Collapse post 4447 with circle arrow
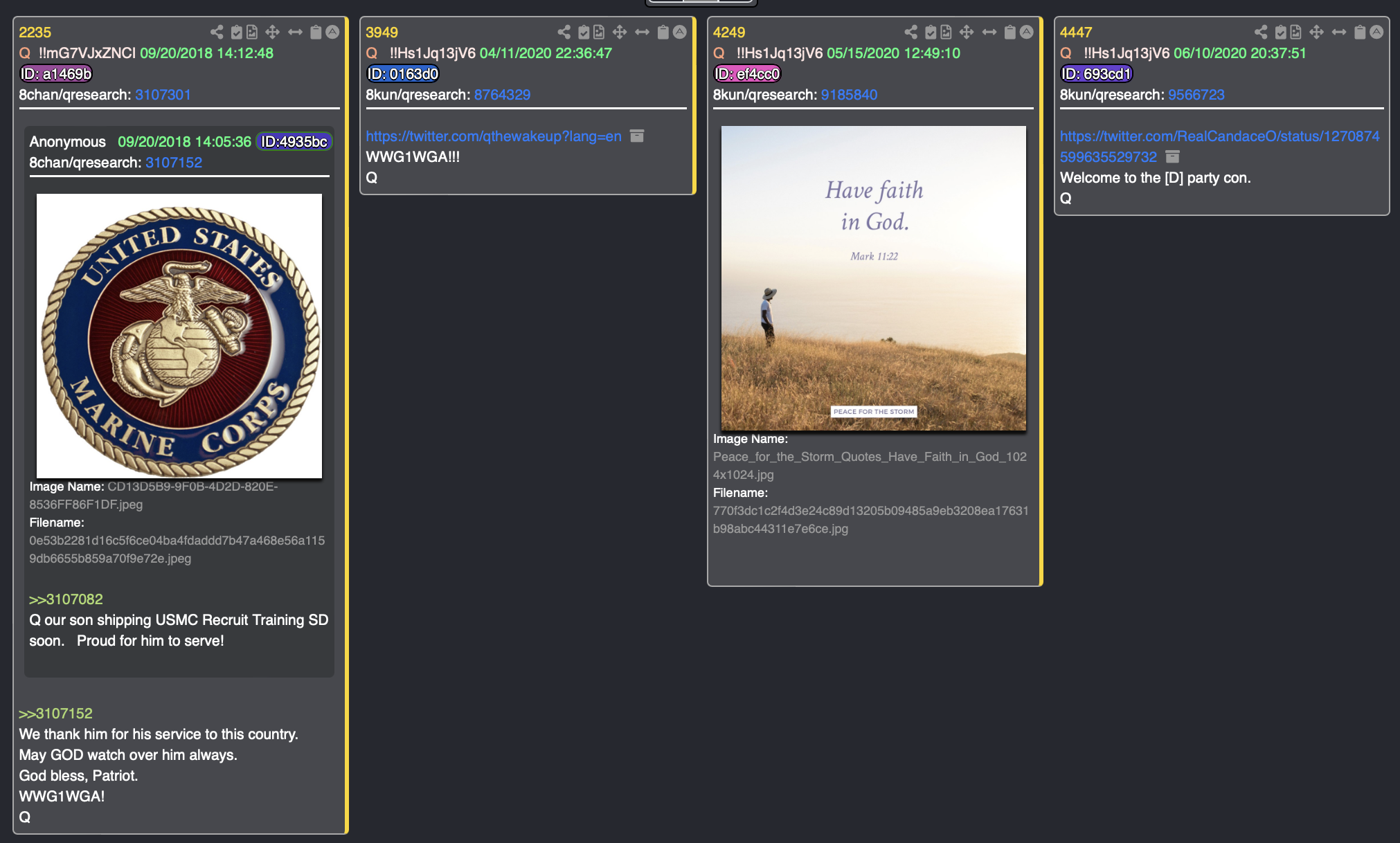The image size is (1400, 843). pyautogui.click(x=1376, y=32)
